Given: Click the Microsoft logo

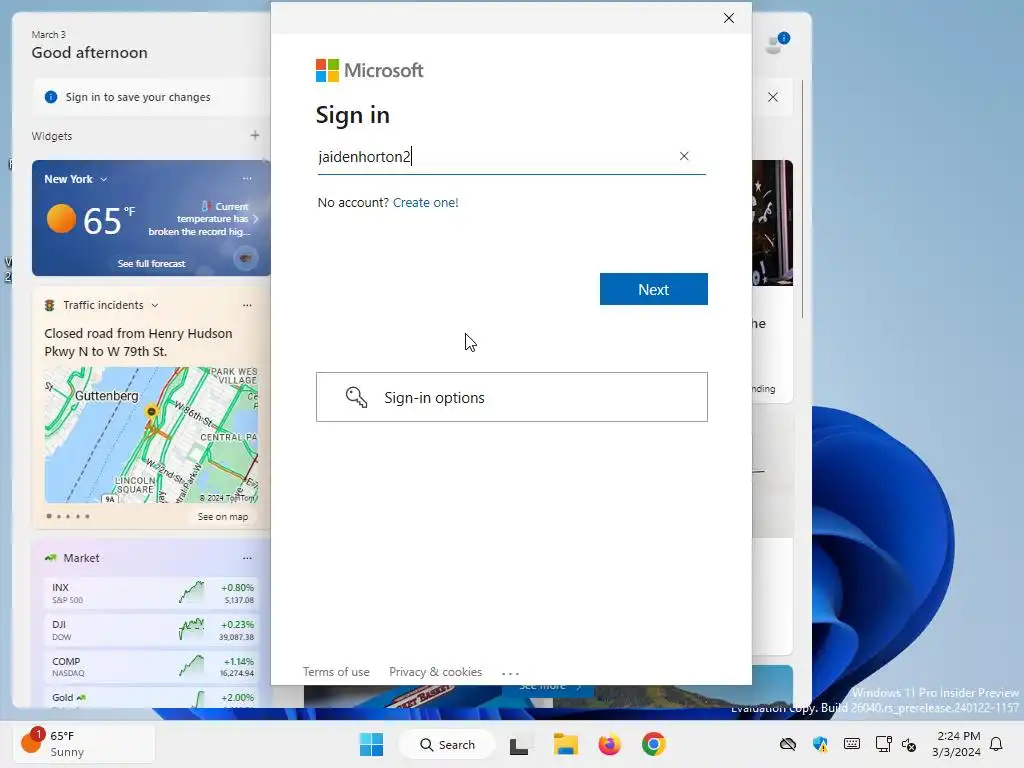Looking at the screenshot, I should pyautogui.click(x=370, y=71).
